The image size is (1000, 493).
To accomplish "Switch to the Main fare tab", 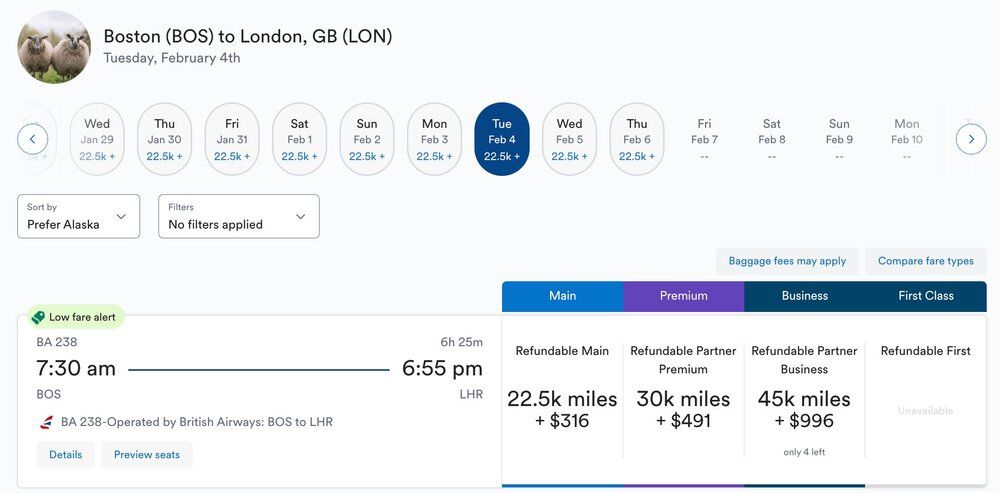I will [x=562, y=296].
